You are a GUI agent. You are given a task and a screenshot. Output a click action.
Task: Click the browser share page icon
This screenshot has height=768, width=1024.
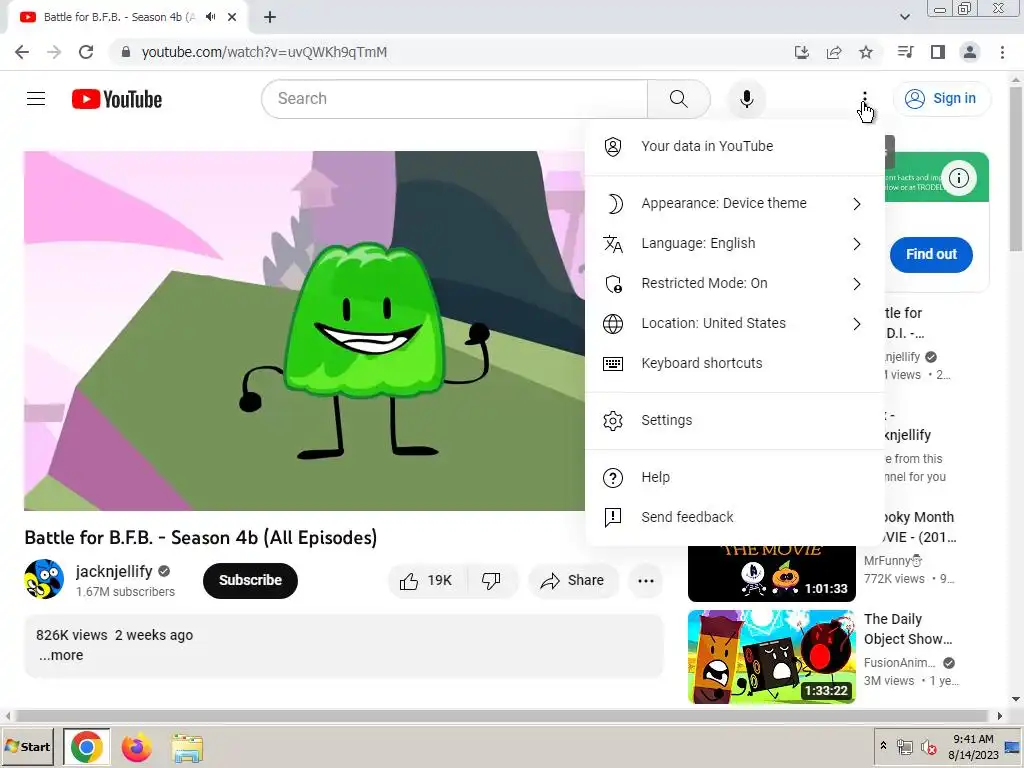coord(834,52)
